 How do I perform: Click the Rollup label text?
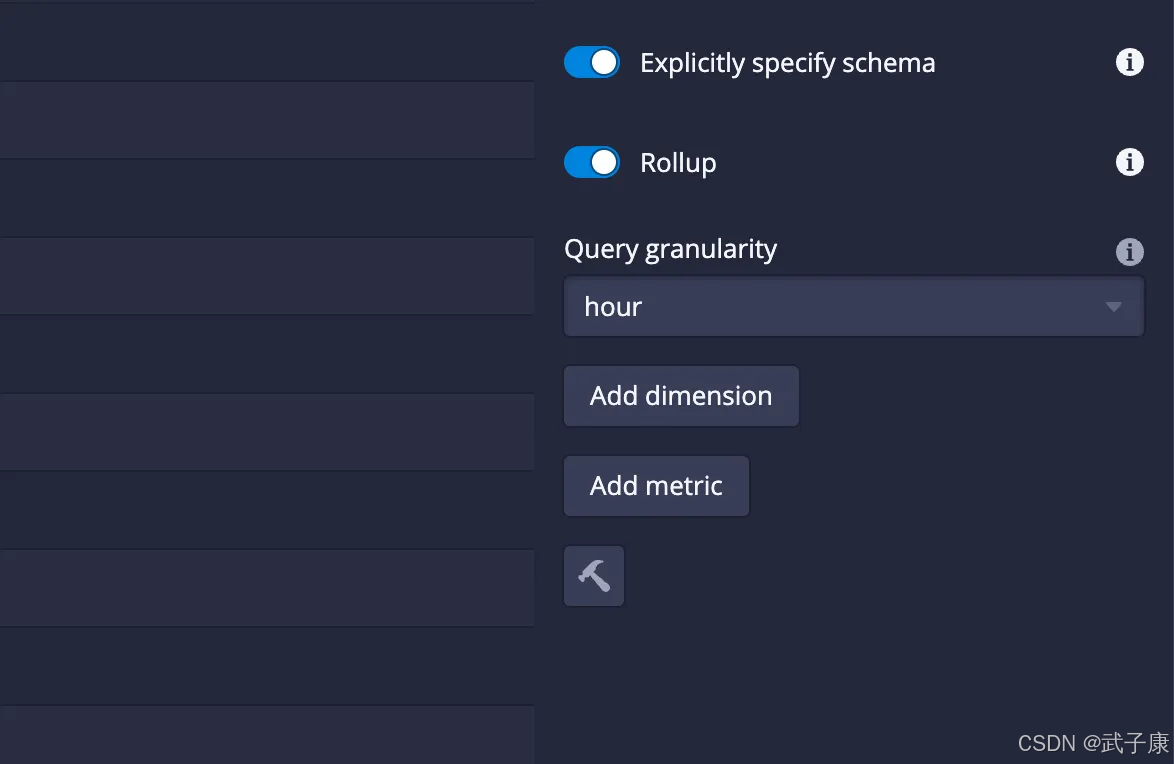[x=678, y=163]
